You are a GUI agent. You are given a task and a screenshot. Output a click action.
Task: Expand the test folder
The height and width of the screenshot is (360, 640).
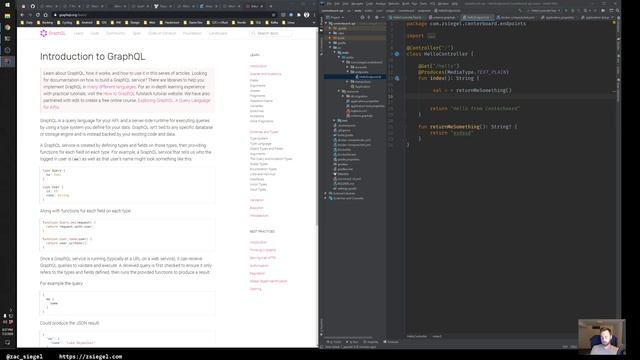pos(334,120)
